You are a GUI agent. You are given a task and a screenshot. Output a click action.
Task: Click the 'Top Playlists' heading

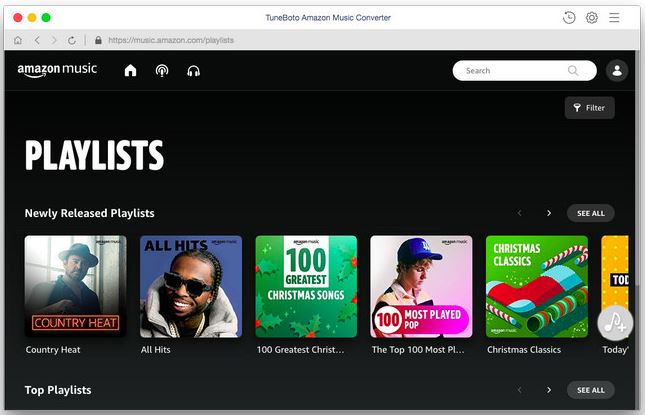click(58, 390)
